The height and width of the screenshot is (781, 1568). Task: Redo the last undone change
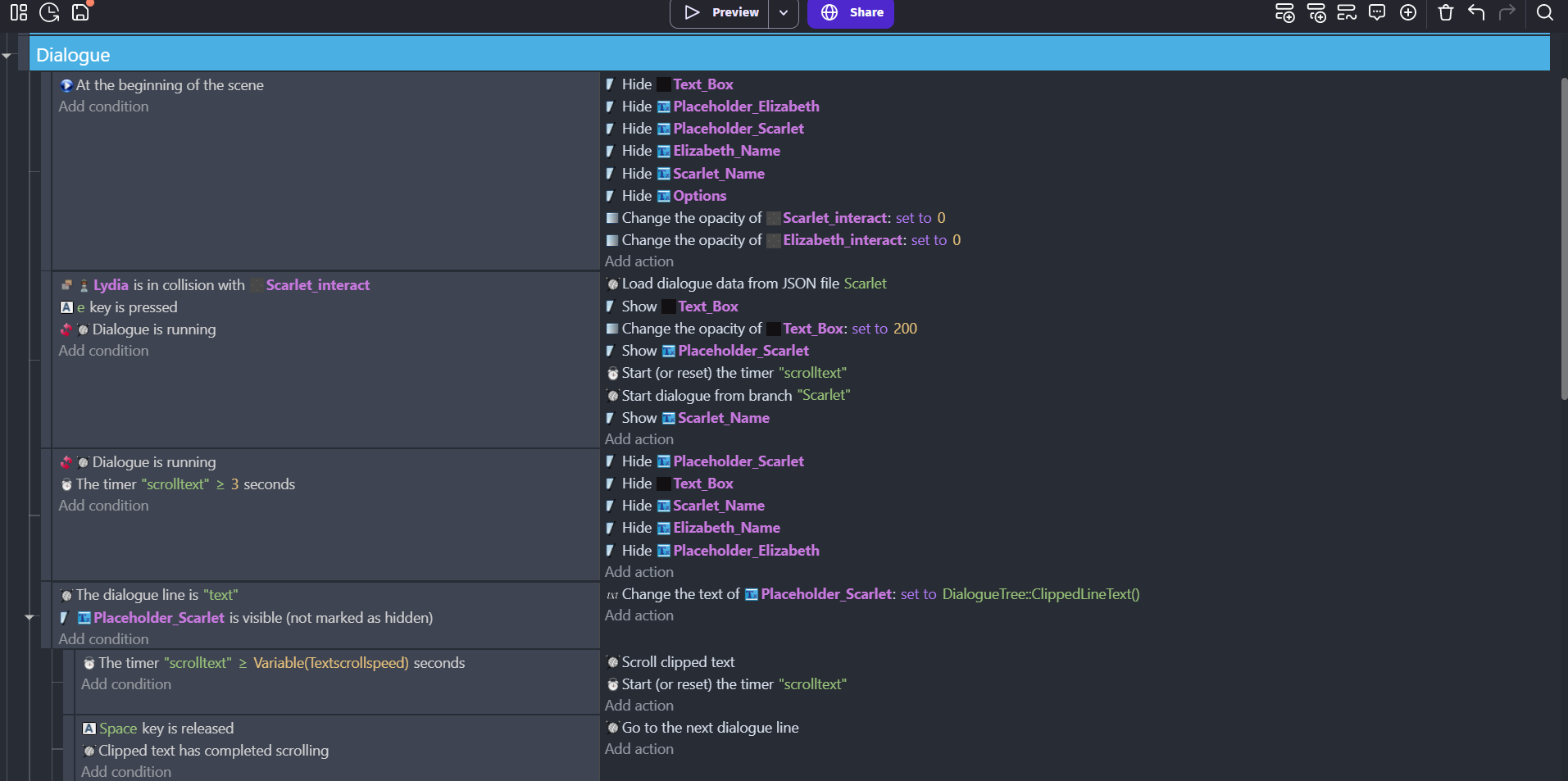pyautogui.click(x=1507, y=12)
